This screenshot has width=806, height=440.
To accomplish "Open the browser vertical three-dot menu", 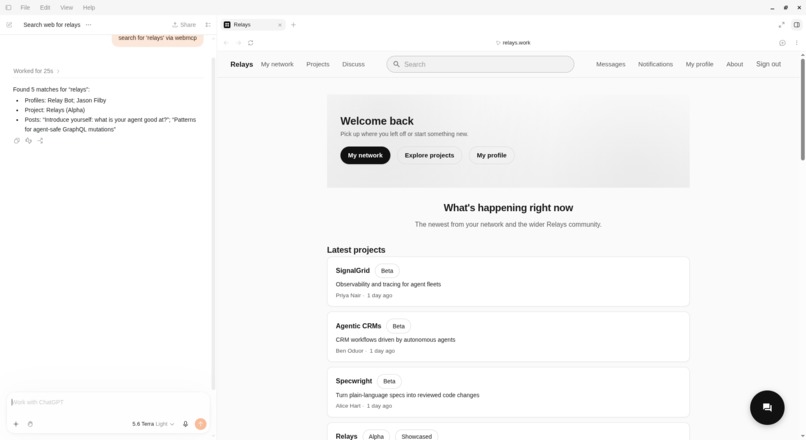I will point(796,43).
